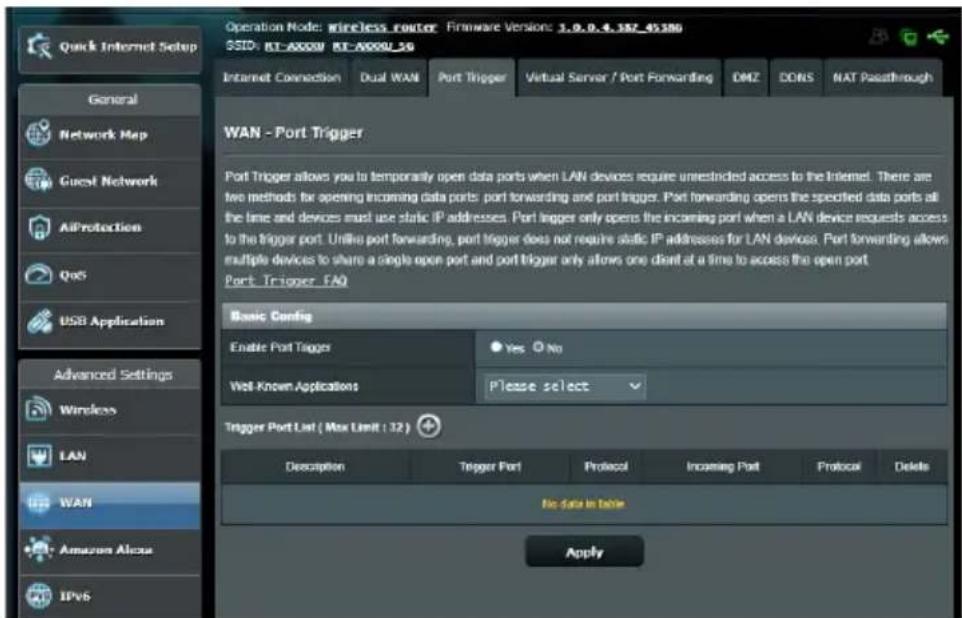
Task: Open Quick Internet Setup wizard icon
Action: pos(39,47)
